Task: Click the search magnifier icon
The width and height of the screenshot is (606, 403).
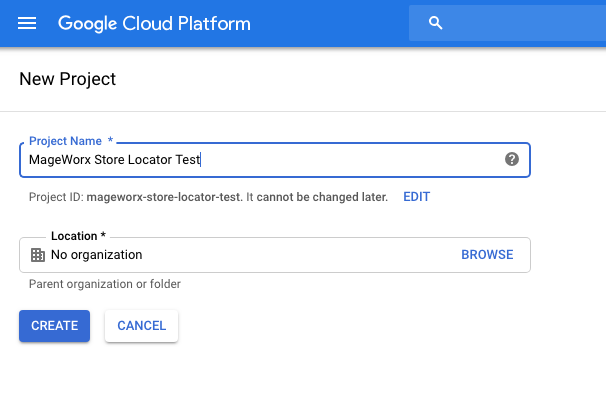Action: coord(436,23)
